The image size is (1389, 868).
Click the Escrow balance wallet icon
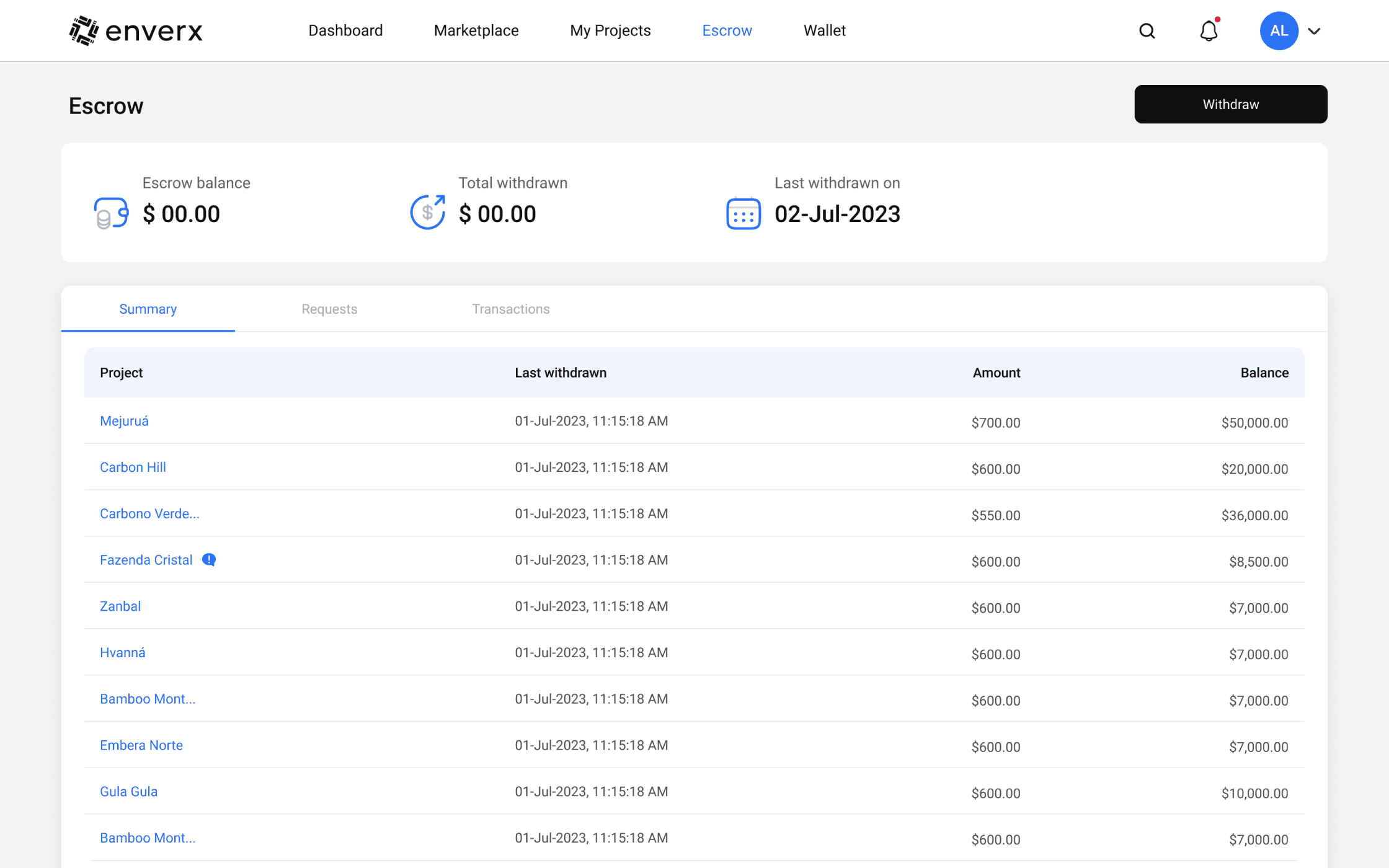[111, 213]
